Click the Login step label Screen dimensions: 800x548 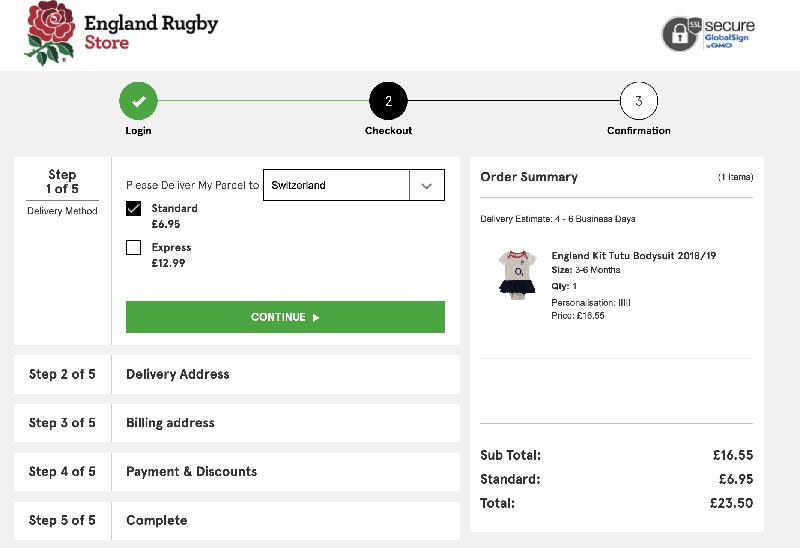coord(138,131)
